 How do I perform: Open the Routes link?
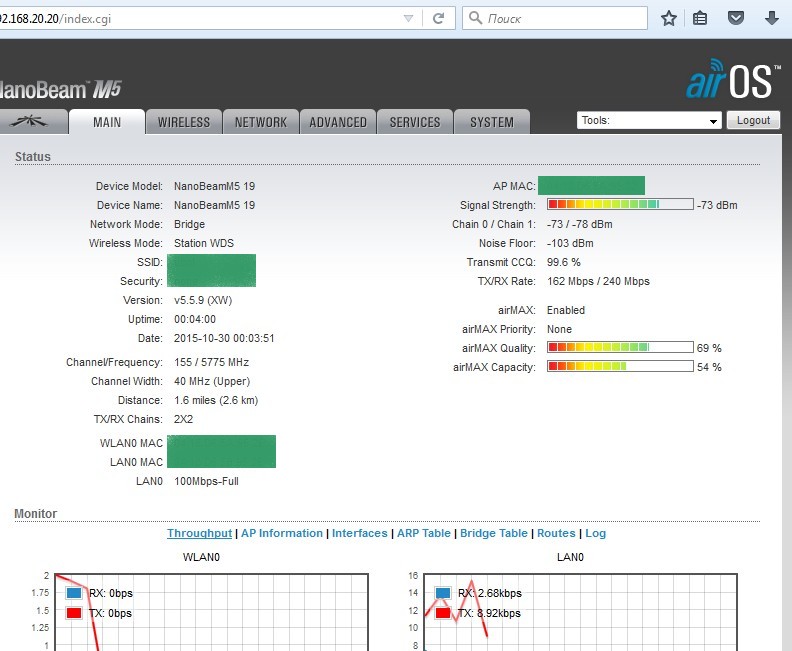(x=556, y=533)
